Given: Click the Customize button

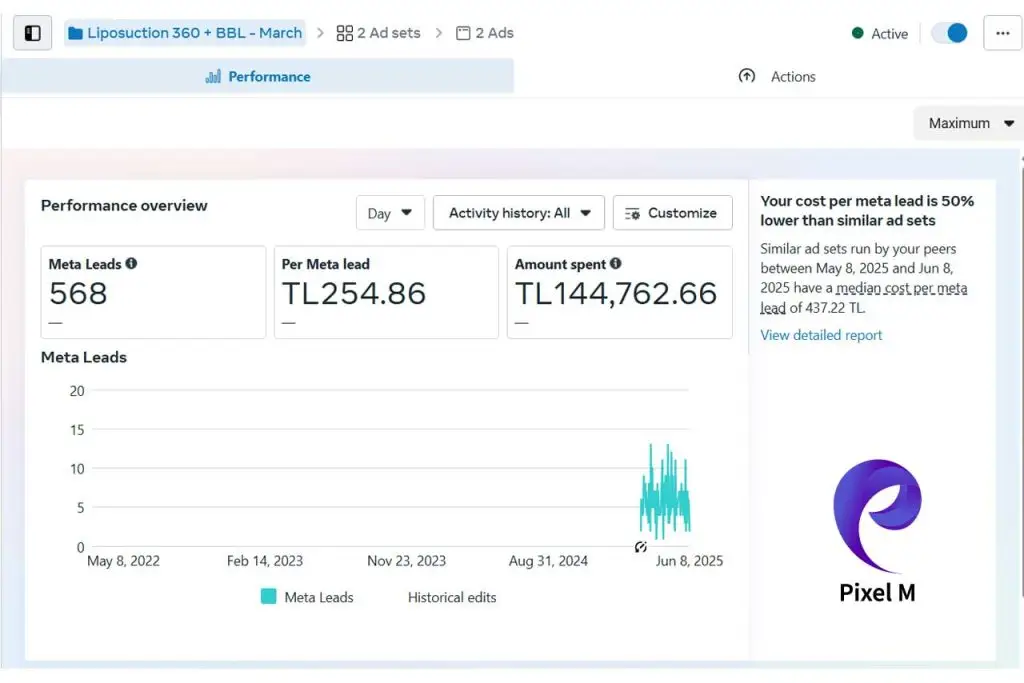Looking at the screenshot, I should click(x=672, y=212).
